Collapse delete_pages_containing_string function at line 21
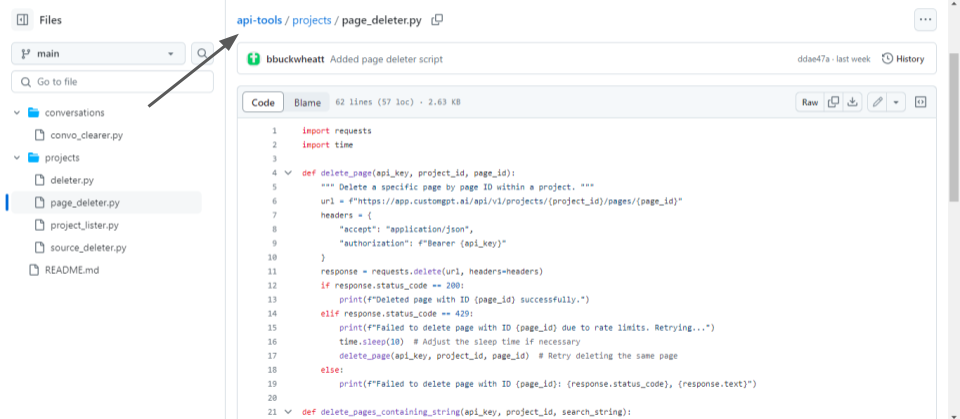The width and height of the screenshot is (960, 419). 288,412
